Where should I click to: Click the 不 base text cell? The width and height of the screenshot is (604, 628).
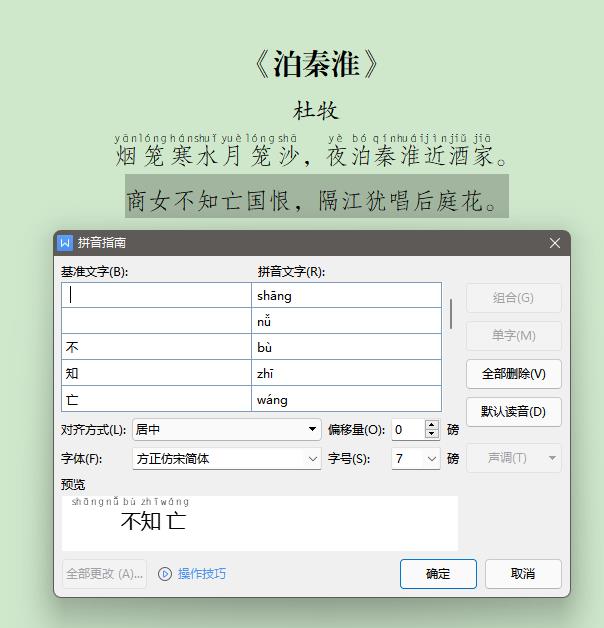pos(156,347)
